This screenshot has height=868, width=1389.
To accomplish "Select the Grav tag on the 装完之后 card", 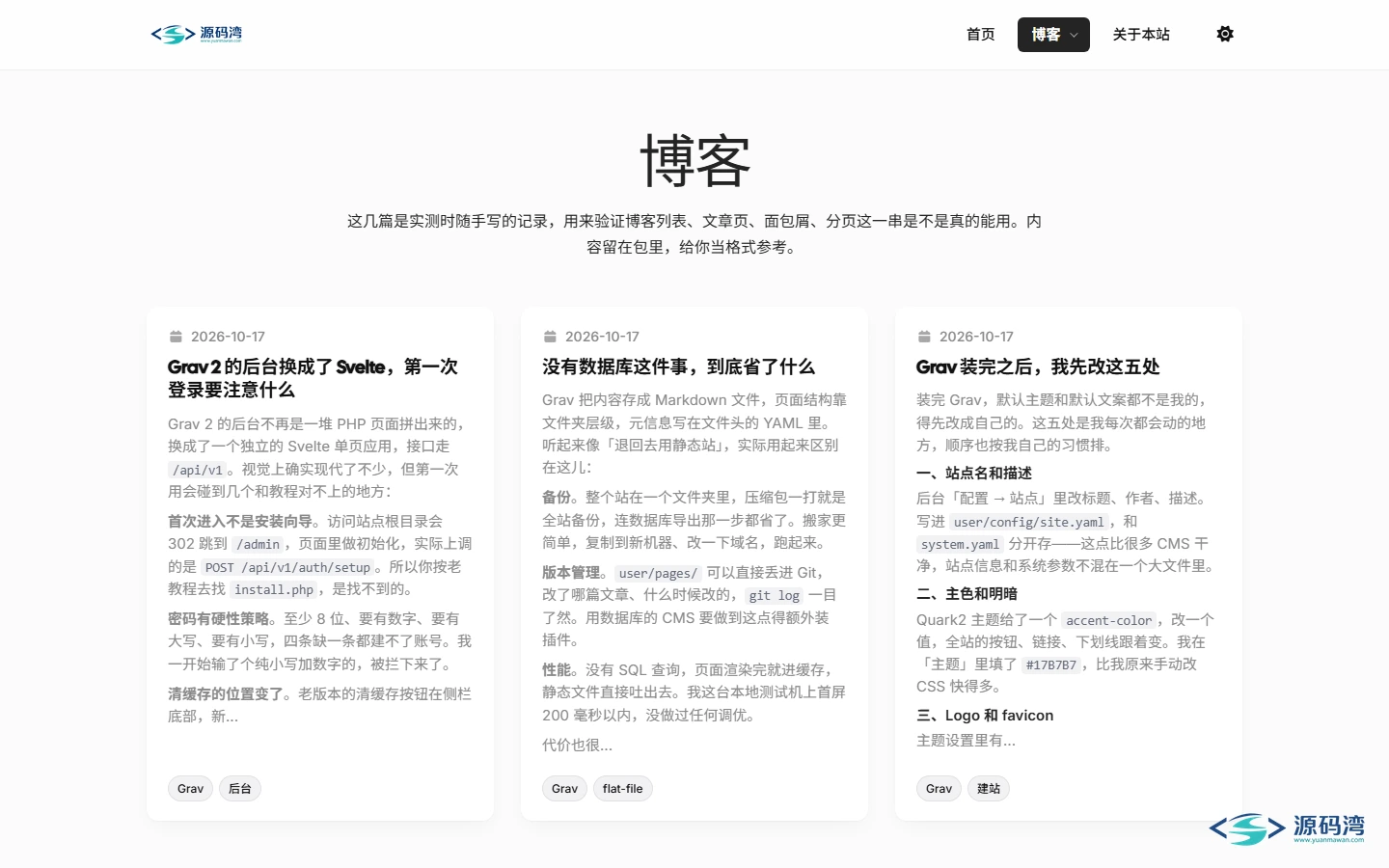I will coord(939,789).
